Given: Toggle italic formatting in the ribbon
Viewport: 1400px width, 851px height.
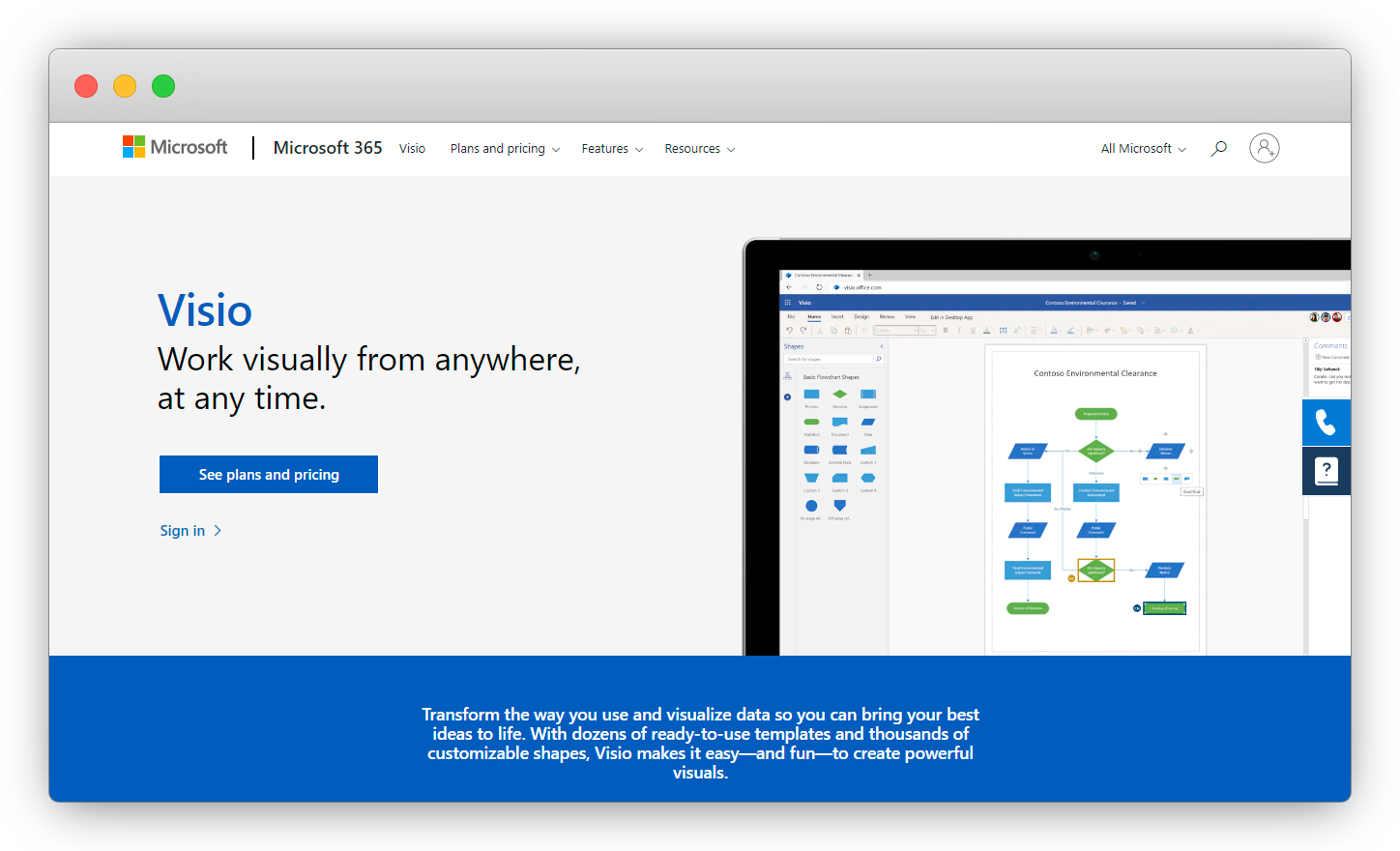Looking at the screenshot, I should click(x=959, y=330).
